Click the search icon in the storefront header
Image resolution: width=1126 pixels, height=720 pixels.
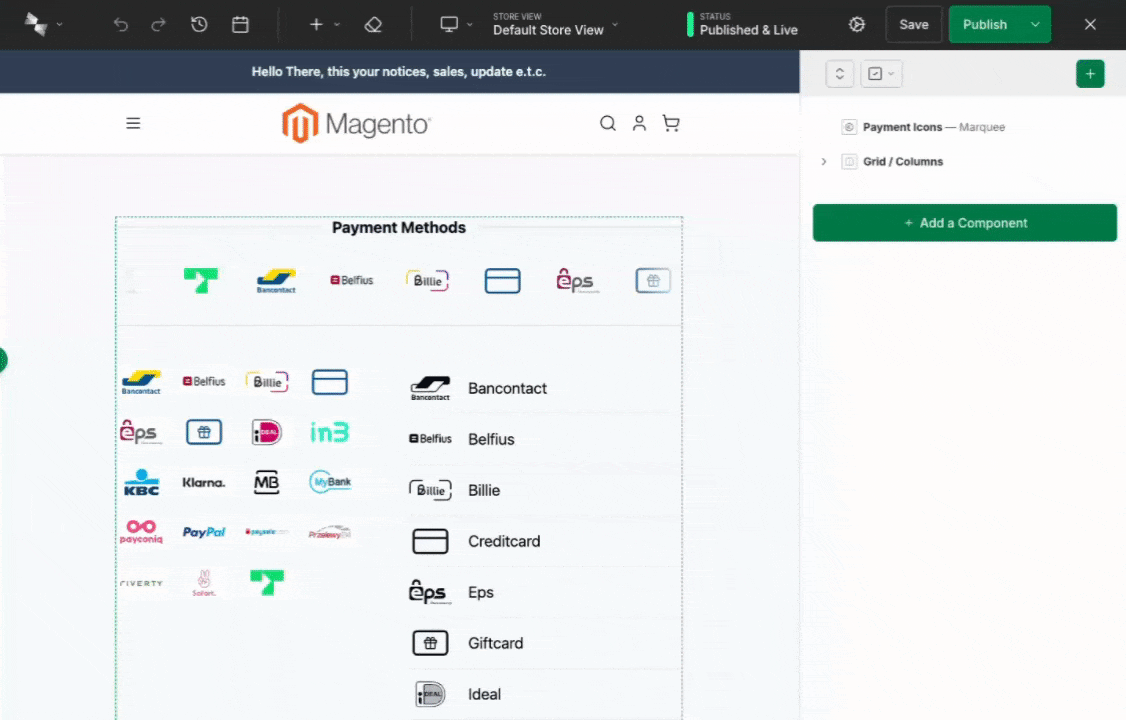[607, 122]
